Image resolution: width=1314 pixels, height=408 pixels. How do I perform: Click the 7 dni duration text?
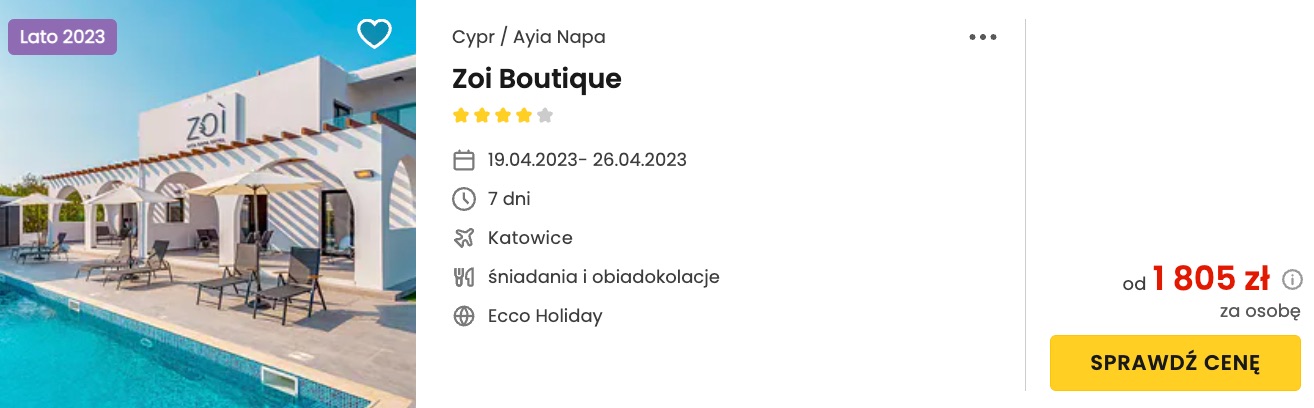509,199
